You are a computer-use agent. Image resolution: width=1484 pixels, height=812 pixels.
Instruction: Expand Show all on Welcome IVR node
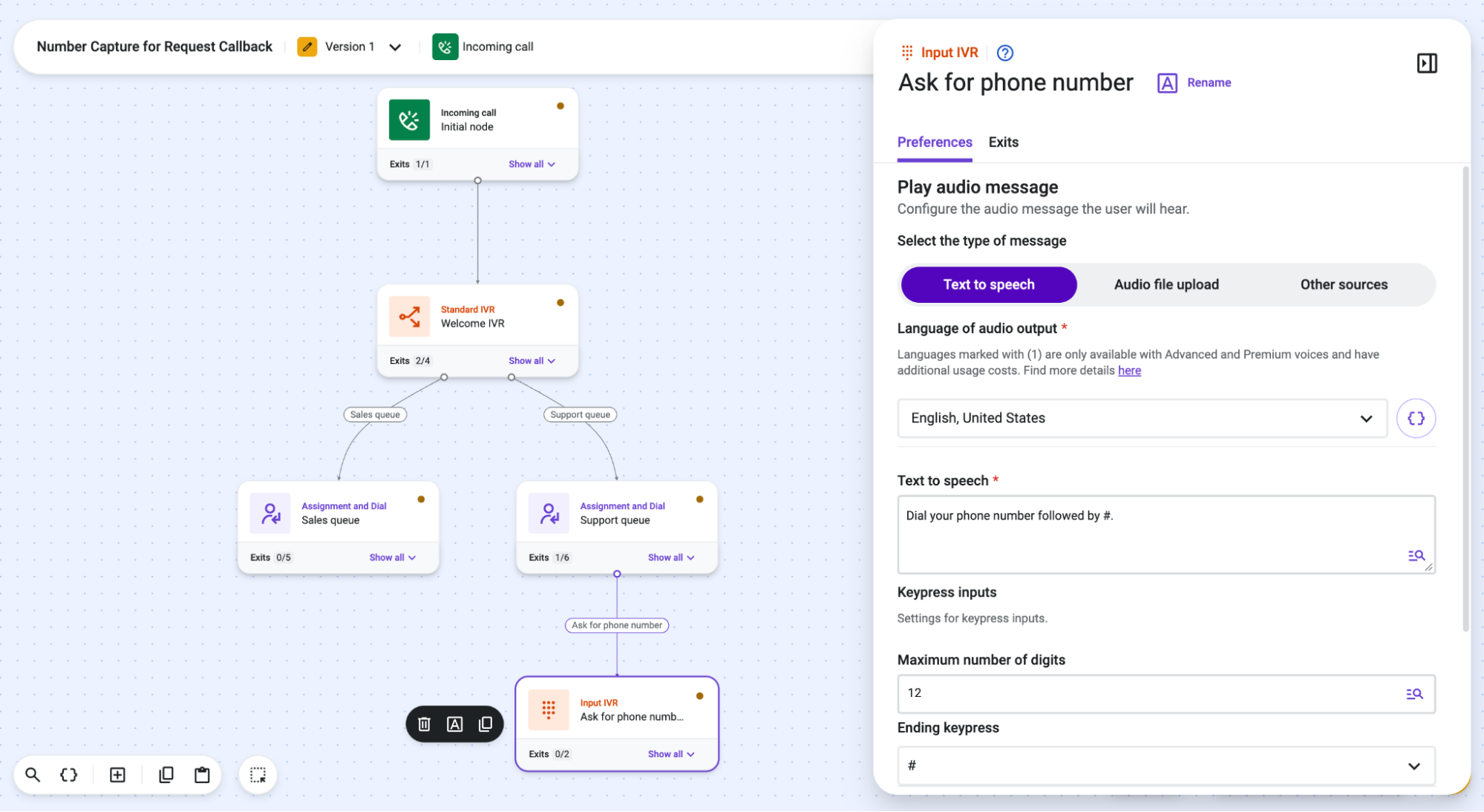532,361
